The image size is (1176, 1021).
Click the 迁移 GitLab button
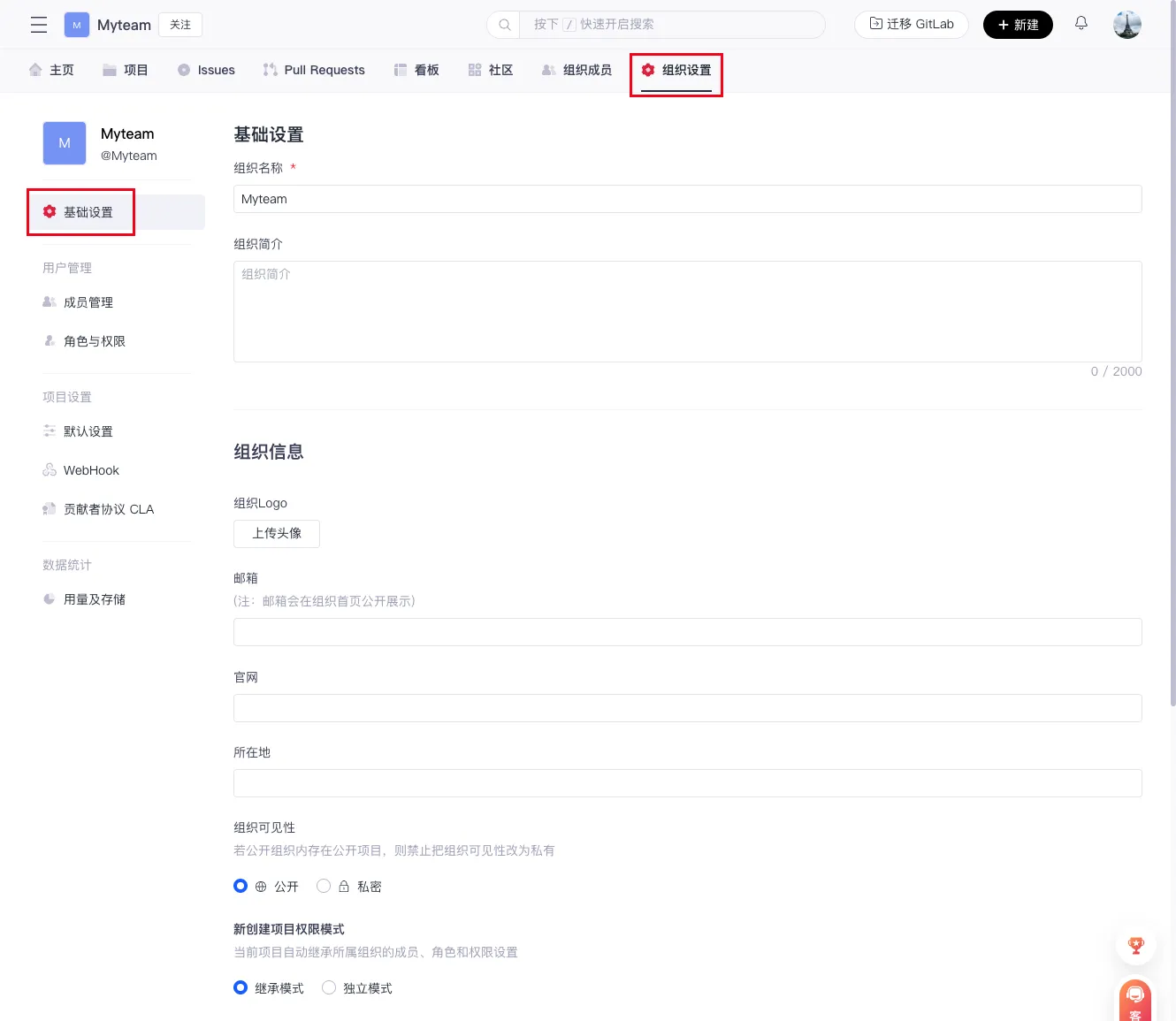(911, 25)
